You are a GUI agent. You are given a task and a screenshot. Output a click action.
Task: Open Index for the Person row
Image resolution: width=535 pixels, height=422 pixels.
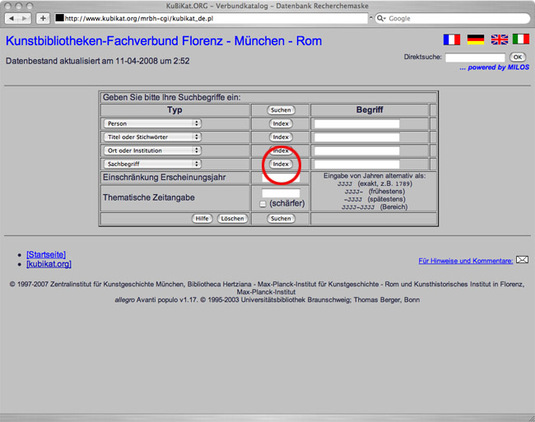click(281, 123)
